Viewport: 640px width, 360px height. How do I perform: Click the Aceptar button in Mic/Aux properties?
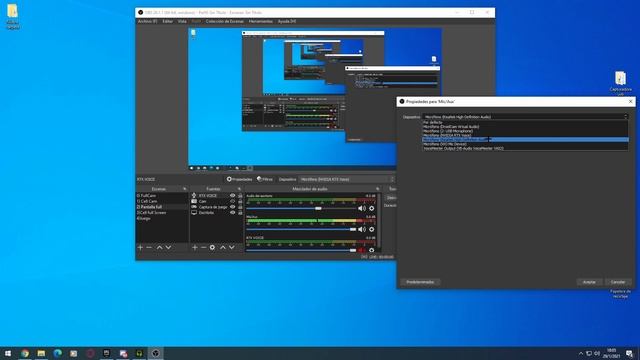(589, 282)
